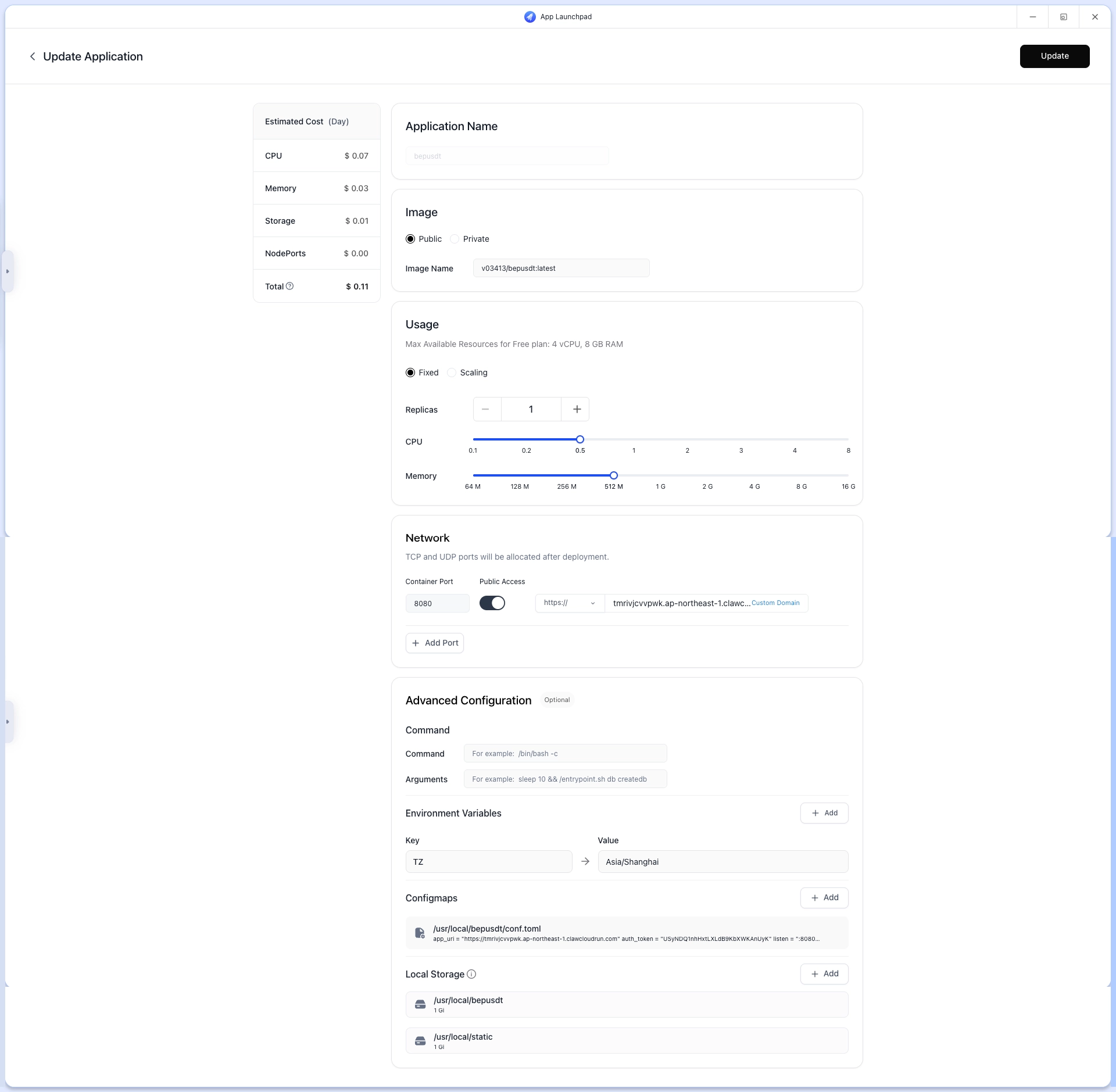
Task: Toggle Public Access switch for port 8080
Action: click(492, 603)
